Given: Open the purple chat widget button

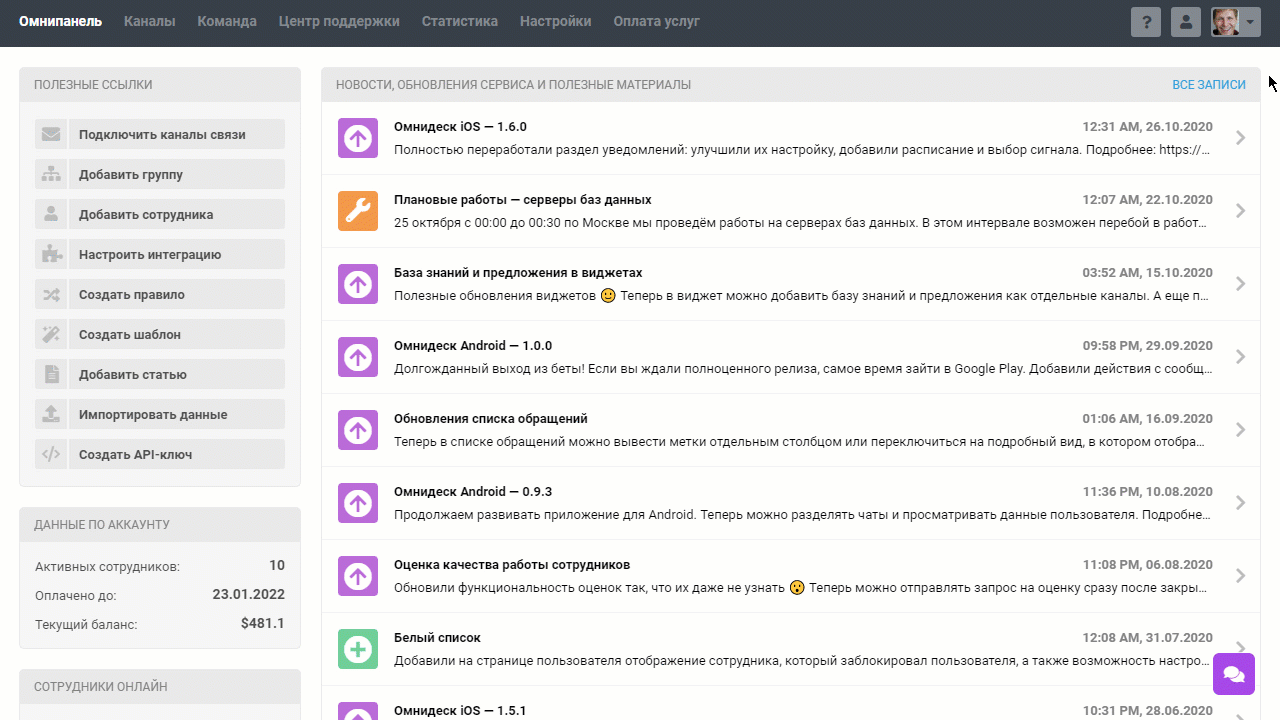Looking at the screenshot, I should pos(1234,673).
